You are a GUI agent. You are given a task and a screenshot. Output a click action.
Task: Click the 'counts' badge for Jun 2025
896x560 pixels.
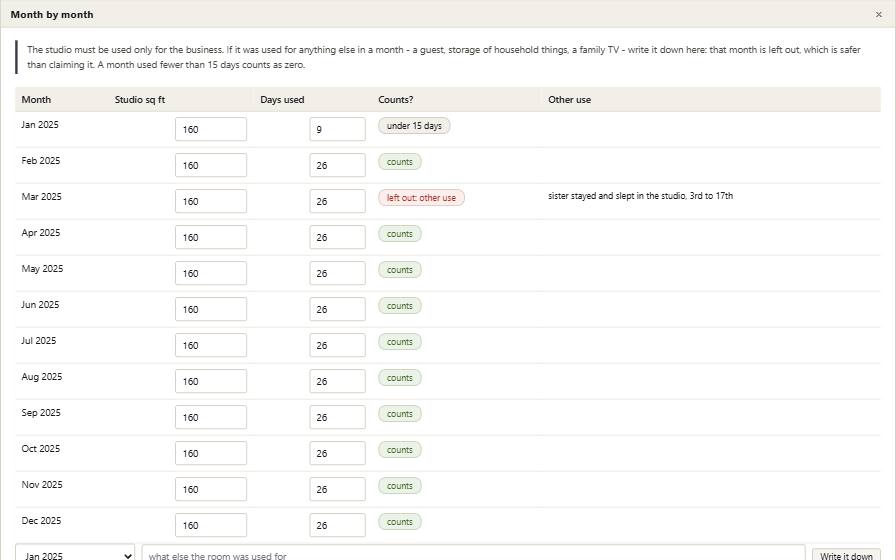coord(399,306)
